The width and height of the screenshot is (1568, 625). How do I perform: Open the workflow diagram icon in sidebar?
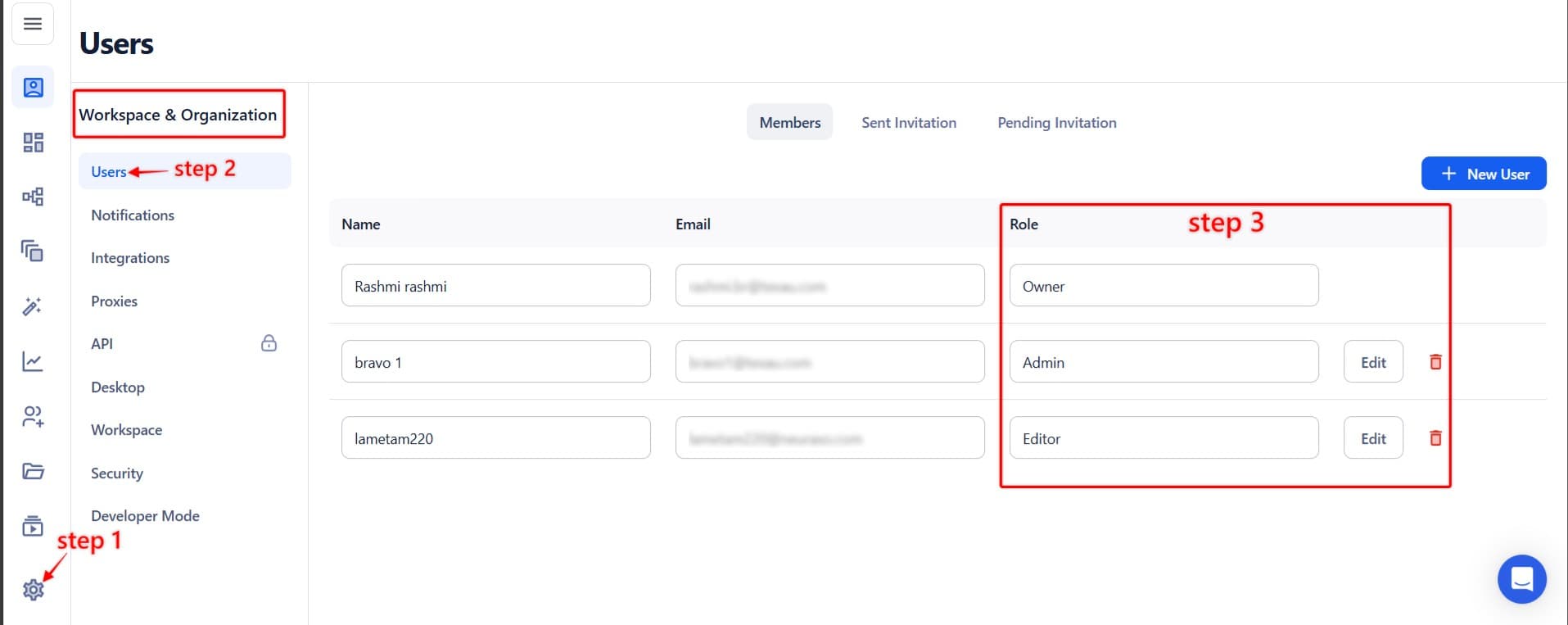pos(33,197)
